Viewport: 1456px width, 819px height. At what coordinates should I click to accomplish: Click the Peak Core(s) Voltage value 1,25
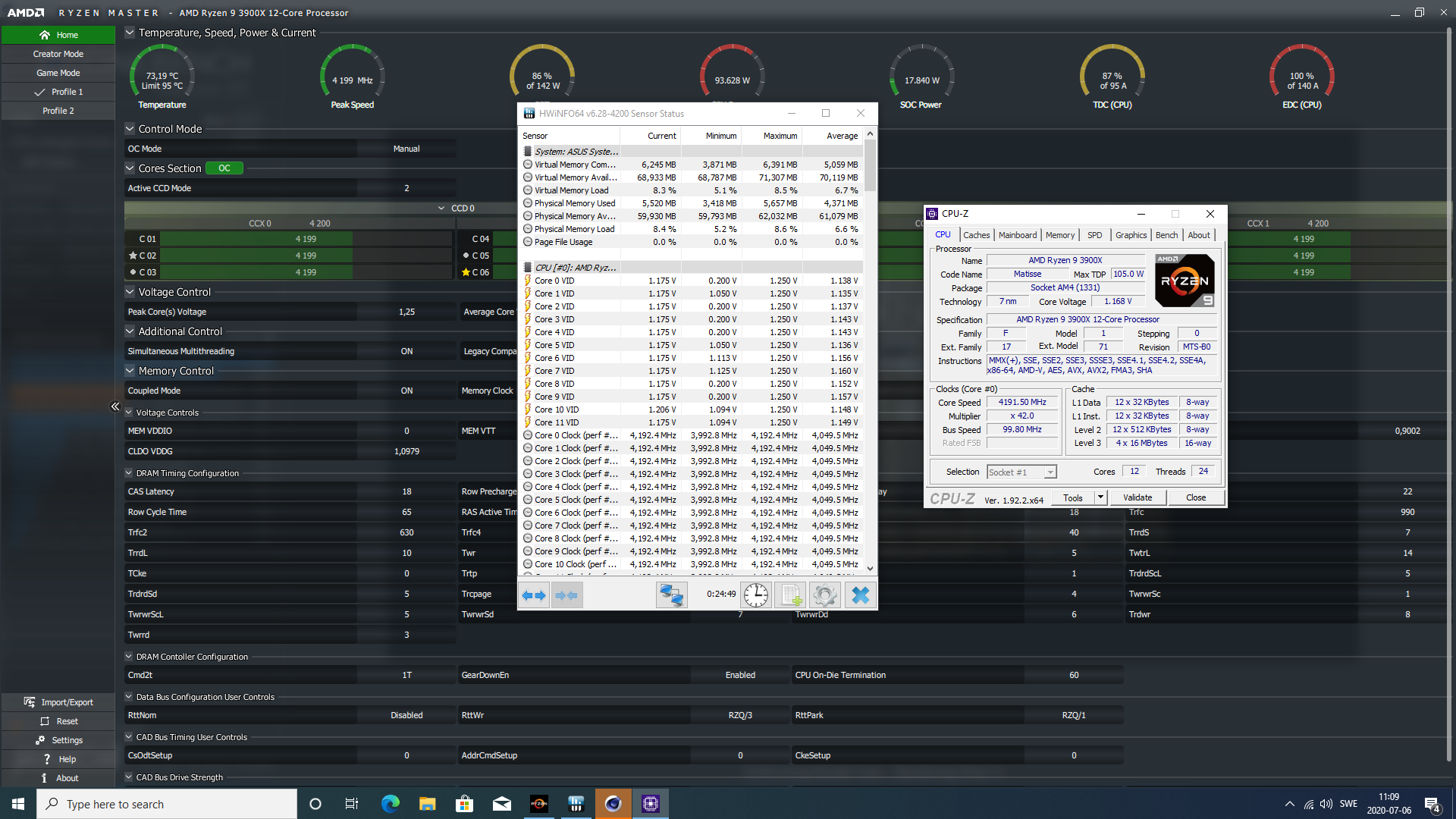[x=406, y=312]
